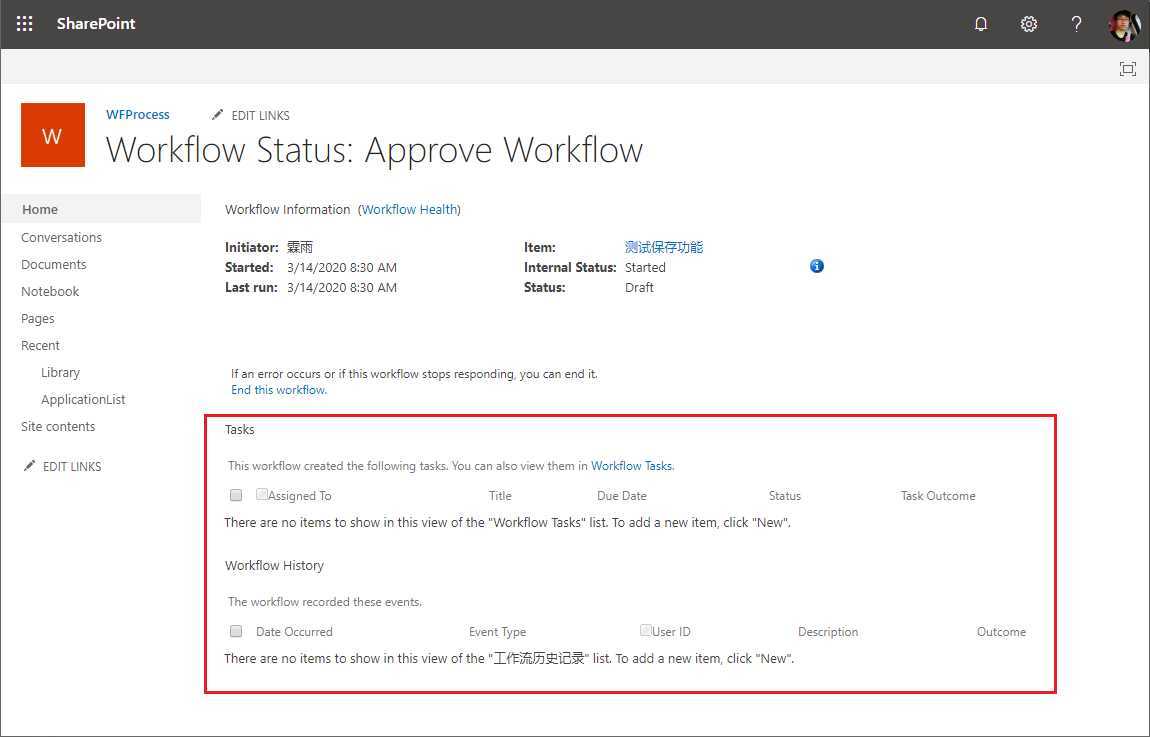The height and width of the screenshot is (738, 1150).
Task: Tick the checkbox beside Assigned To column
Action: [261, 494]
